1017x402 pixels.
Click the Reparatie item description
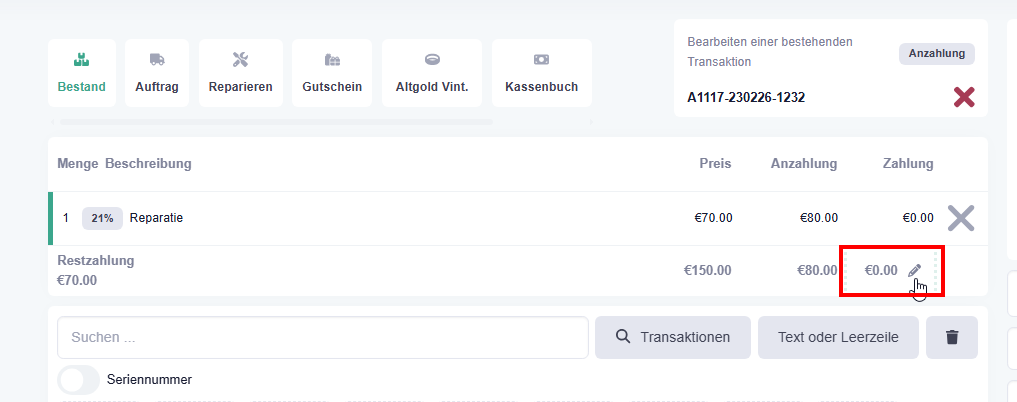[x=157, y=217]
